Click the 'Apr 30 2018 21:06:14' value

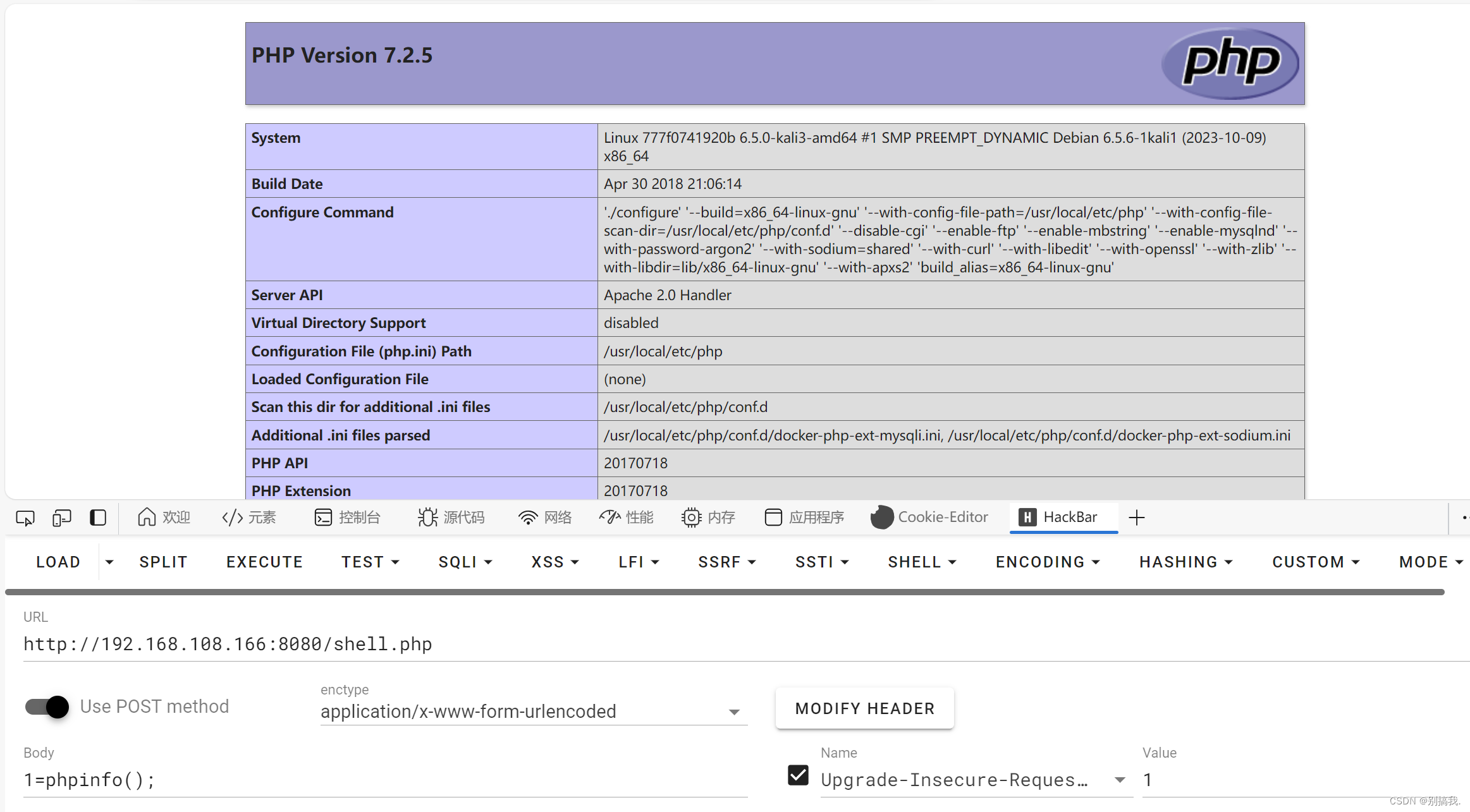673,184
